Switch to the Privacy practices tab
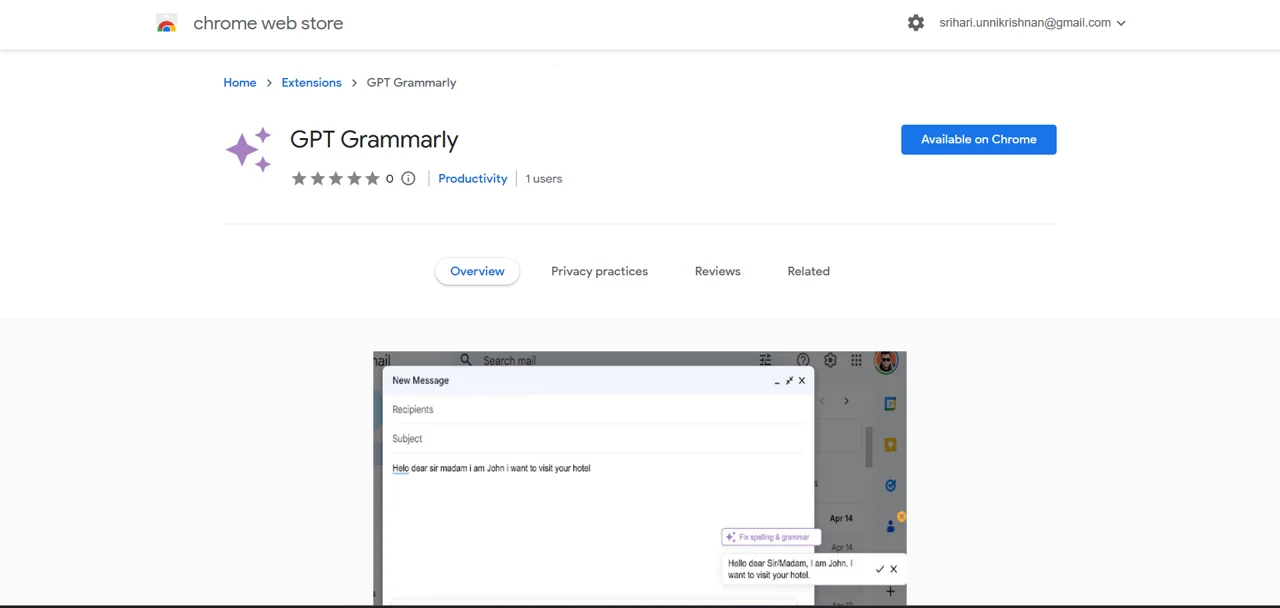The image size is (1280, 608). (599, 271)
